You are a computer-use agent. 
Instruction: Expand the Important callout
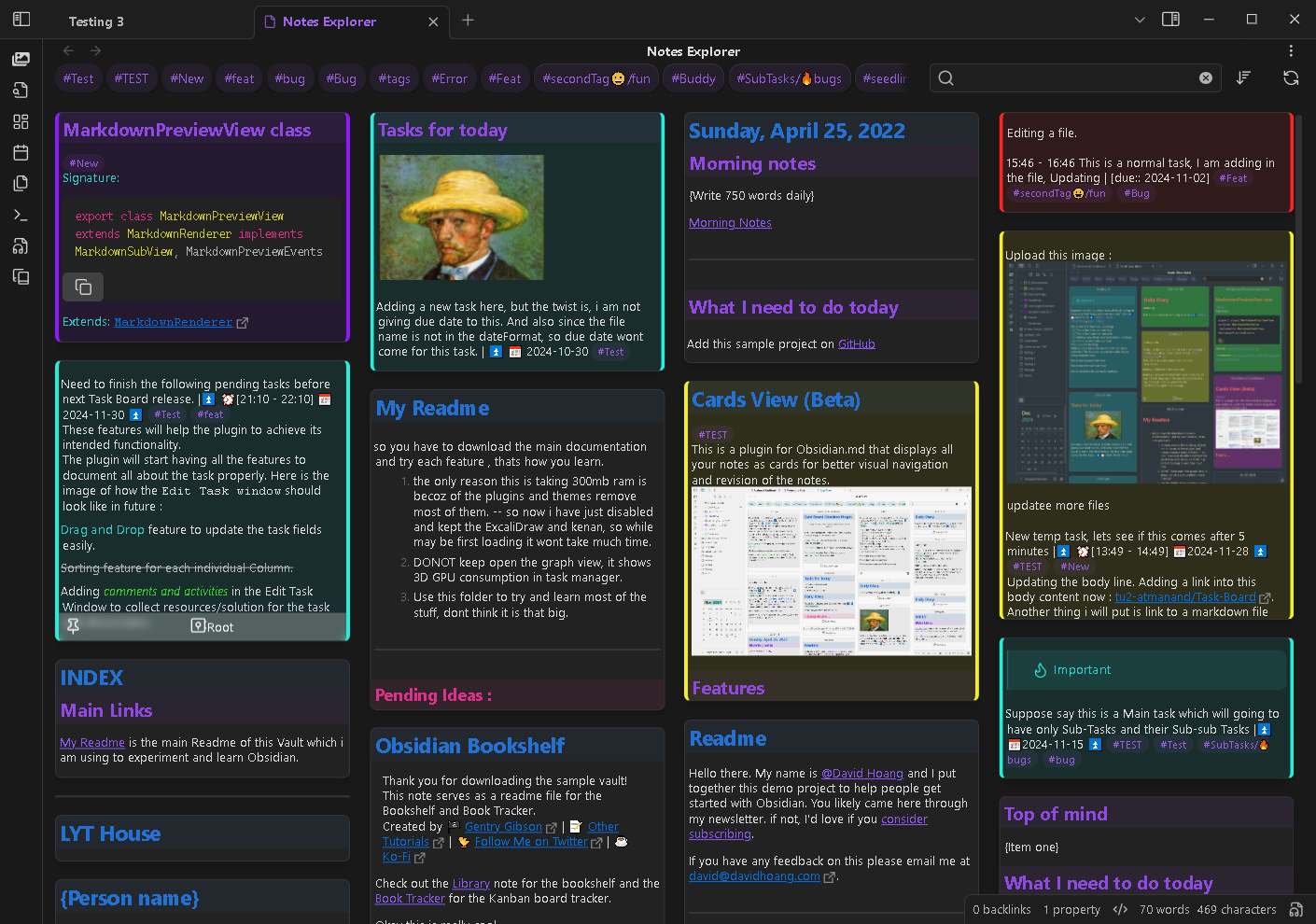[1146, 669]
